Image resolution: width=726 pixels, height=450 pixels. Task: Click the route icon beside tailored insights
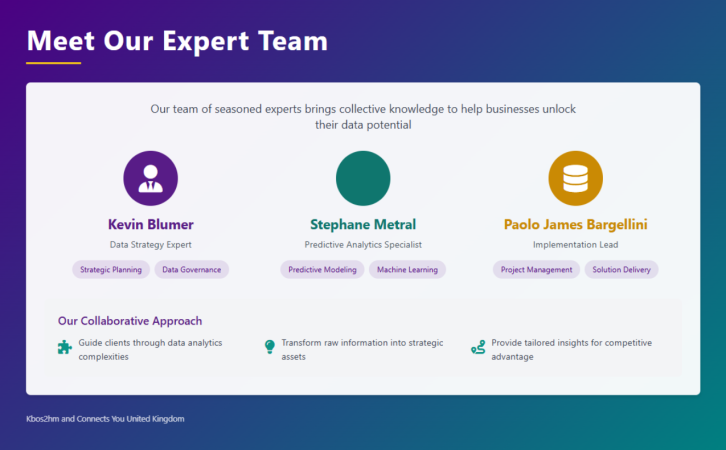click(478, 347)
